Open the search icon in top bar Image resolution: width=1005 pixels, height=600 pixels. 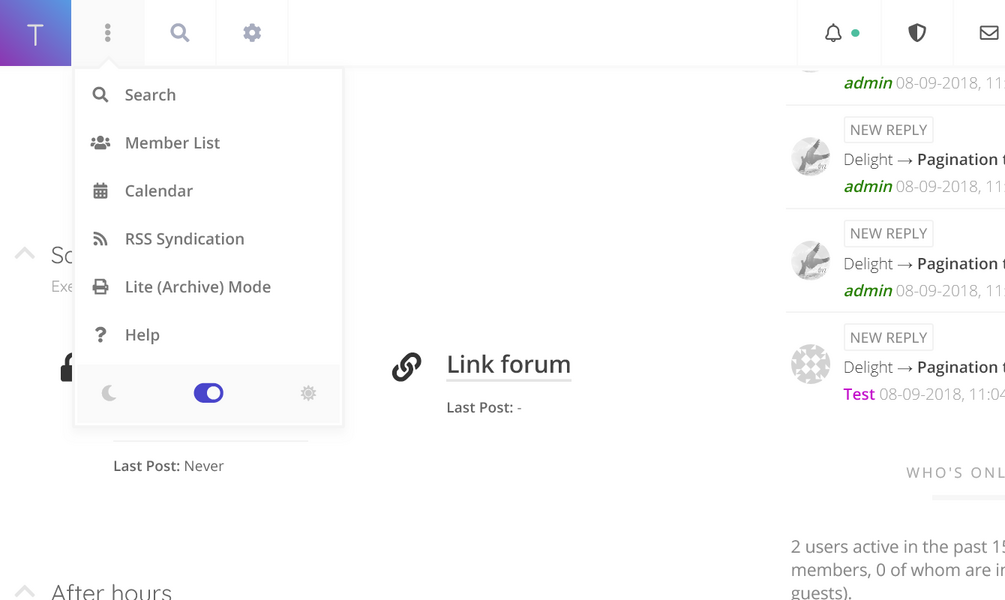pos(180,33)
